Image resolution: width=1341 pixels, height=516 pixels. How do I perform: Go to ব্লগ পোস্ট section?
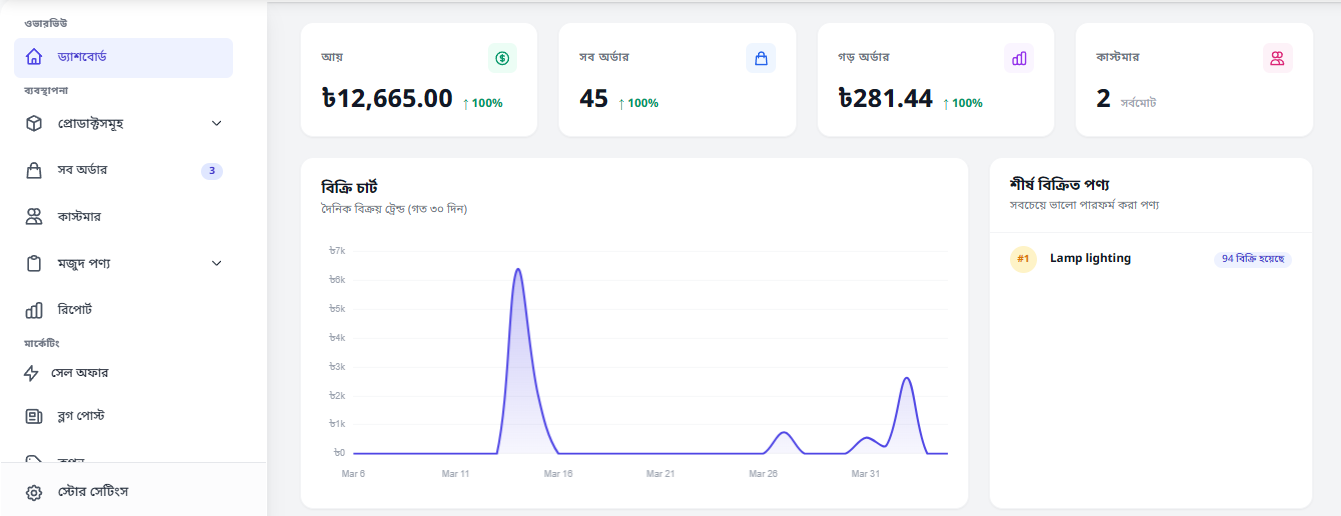point(123,416)
